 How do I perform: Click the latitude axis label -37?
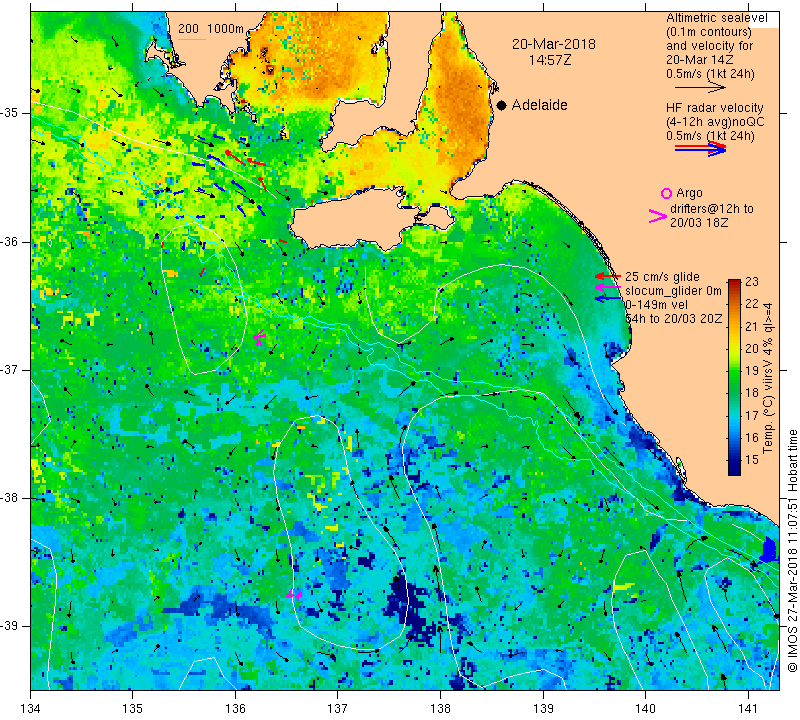point(10,369)
